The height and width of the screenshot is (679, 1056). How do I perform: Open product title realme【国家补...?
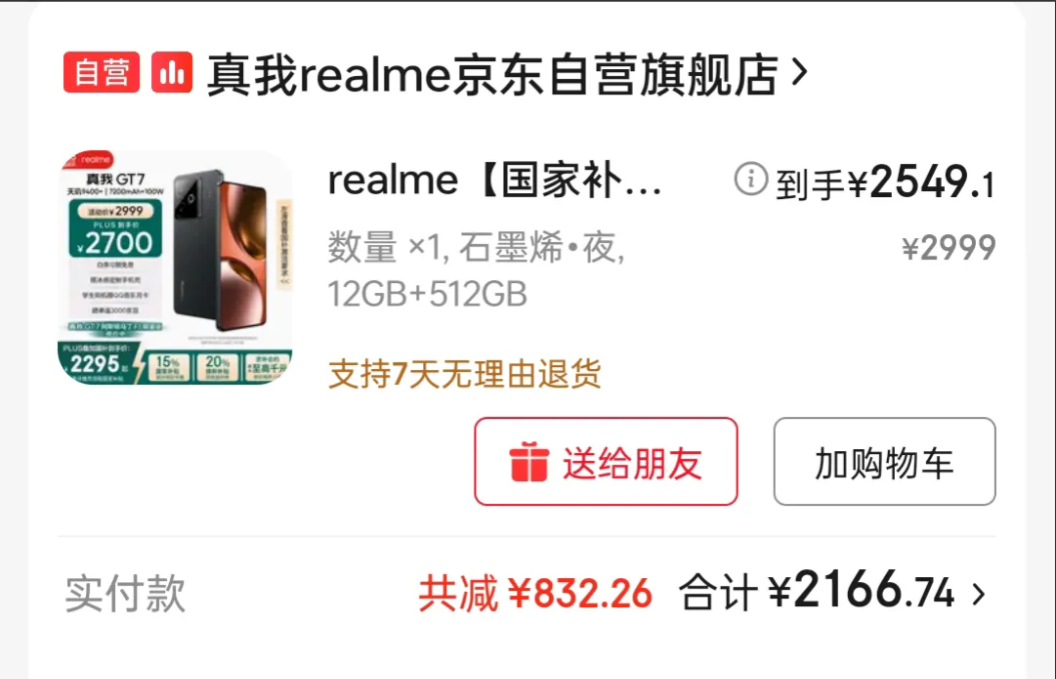(495, 181)
